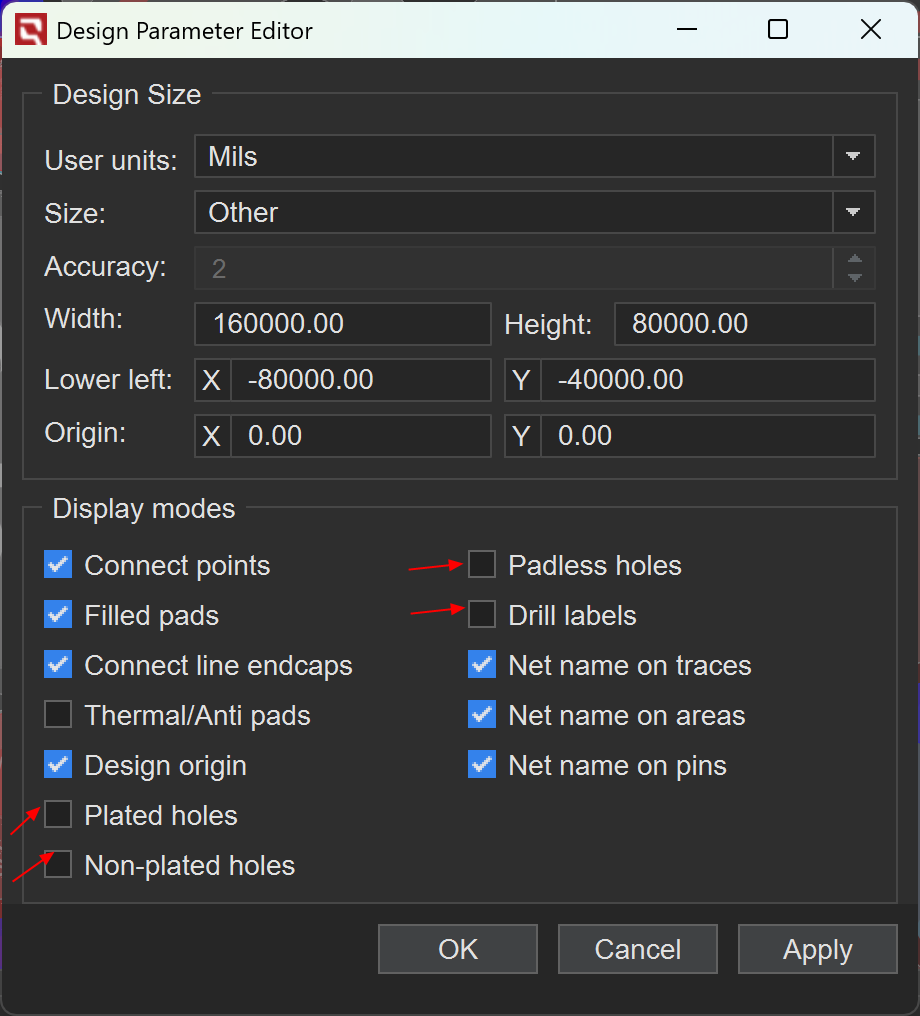Enable Thermal/Anti pads display
Image resolution: width=920 pixels, height=1016 pixels.
point(58,715)
